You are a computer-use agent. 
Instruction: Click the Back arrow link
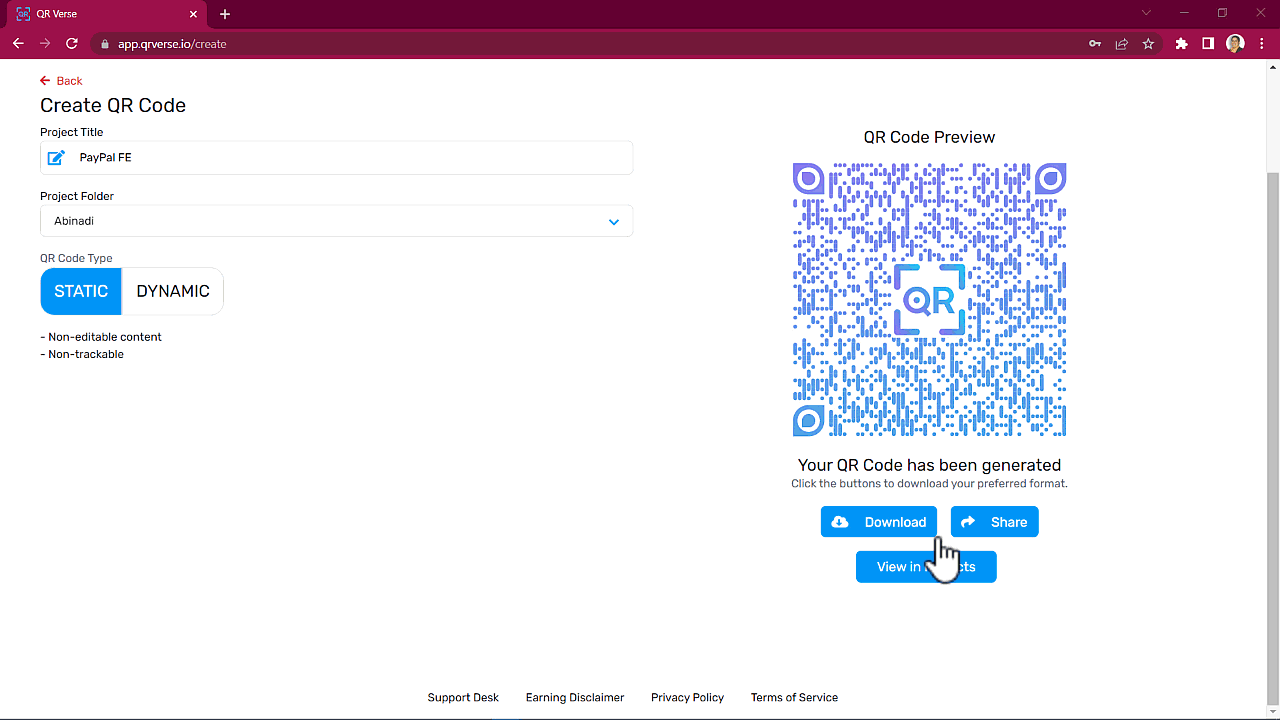point(61,81)
